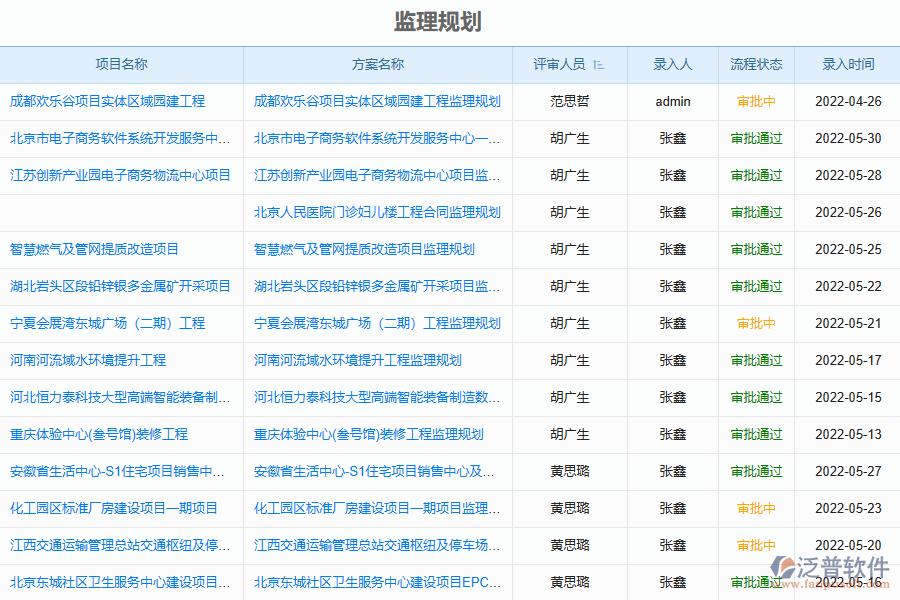Select the 录入人 column header
Image resolution: width=900 pixels, height=600 pixels.
pos(672,64)
